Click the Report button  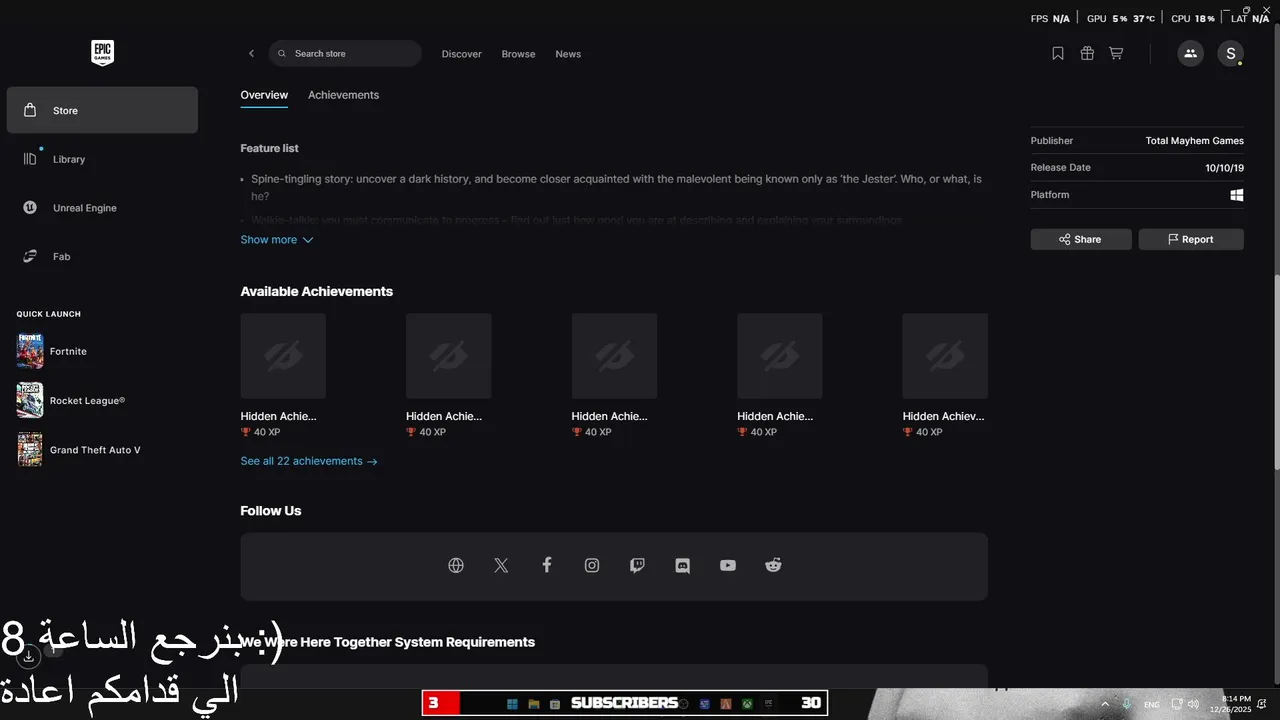pyautogui.click(x=1191, y=239)
